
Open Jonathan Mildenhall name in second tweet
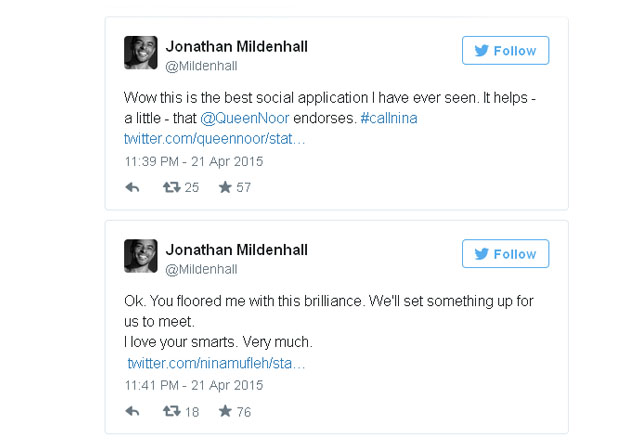tap(237, 250)
